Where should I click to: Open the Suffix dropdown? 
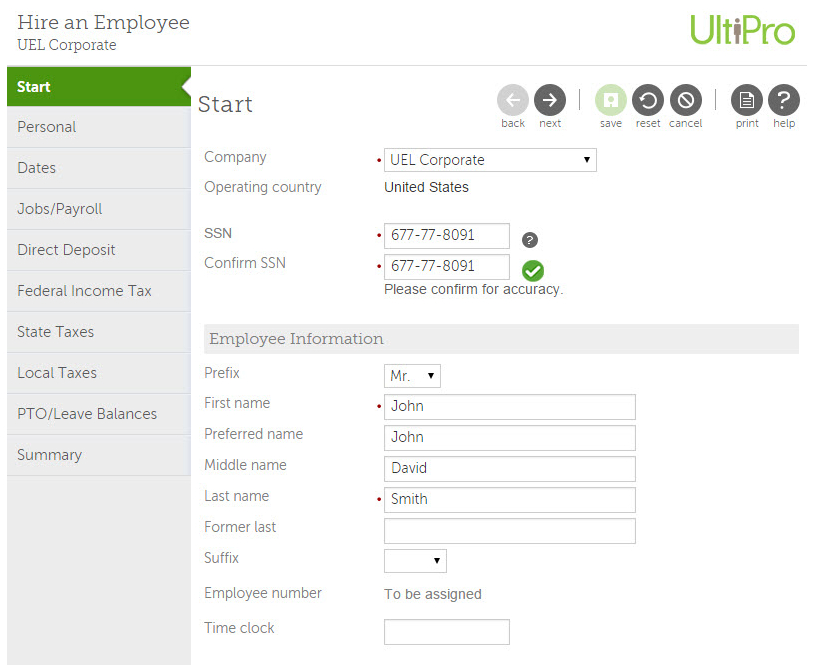tap(415, 561)
